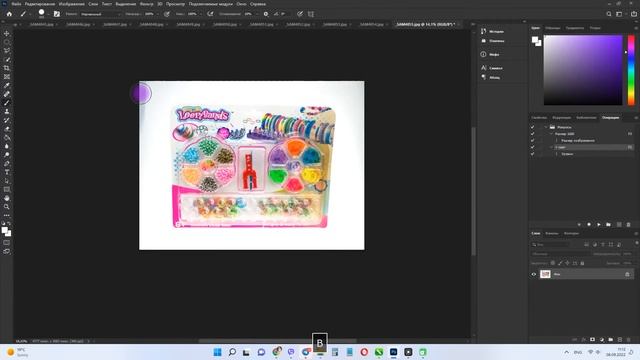Click the symmetry paint options icon
This screenshot has height=360, width=640.
(311, 14)
